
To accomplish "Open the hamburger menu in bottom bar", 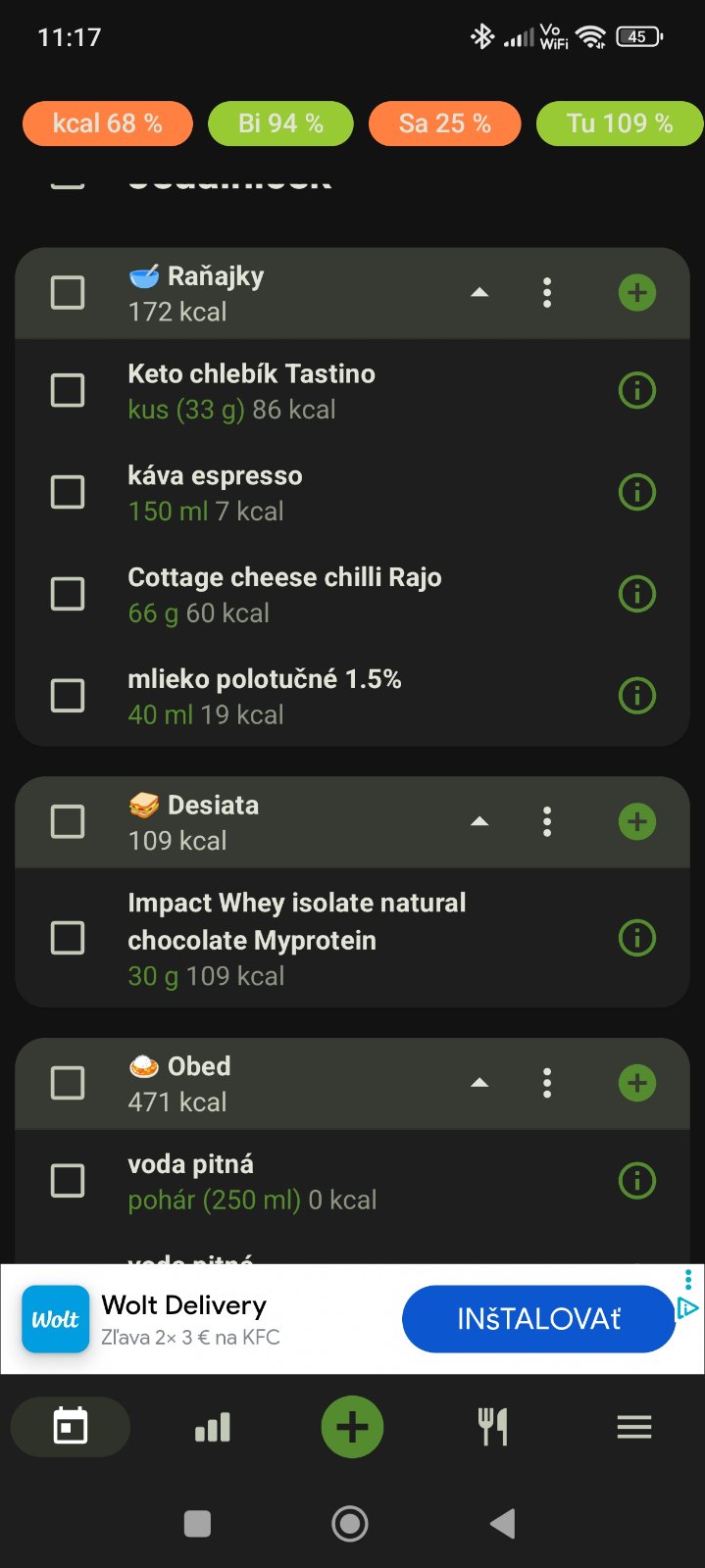I will click(x=634, y=1427).
